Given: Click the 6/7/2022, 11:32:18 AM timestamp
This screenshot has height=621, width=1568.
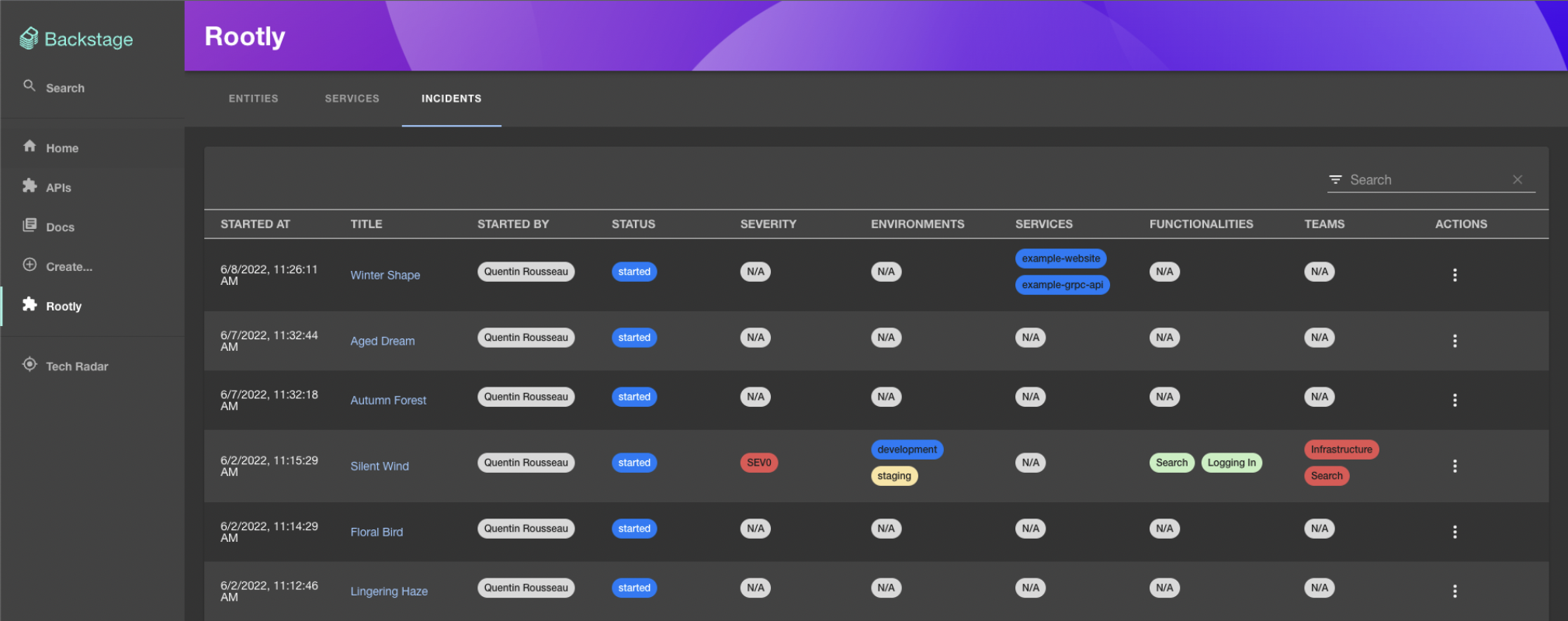Looking at the screenshot, I should (x=269, y=400).
